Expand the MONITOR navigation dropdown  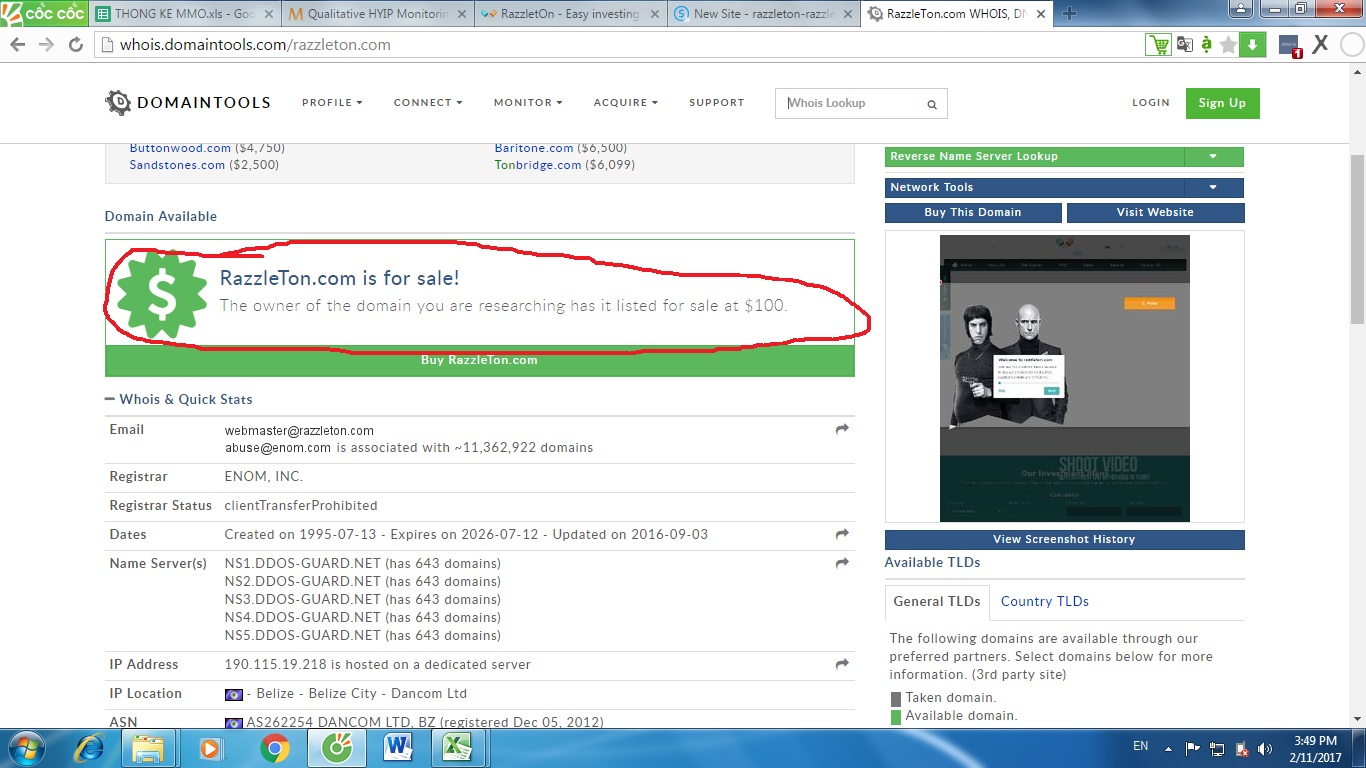528,103
